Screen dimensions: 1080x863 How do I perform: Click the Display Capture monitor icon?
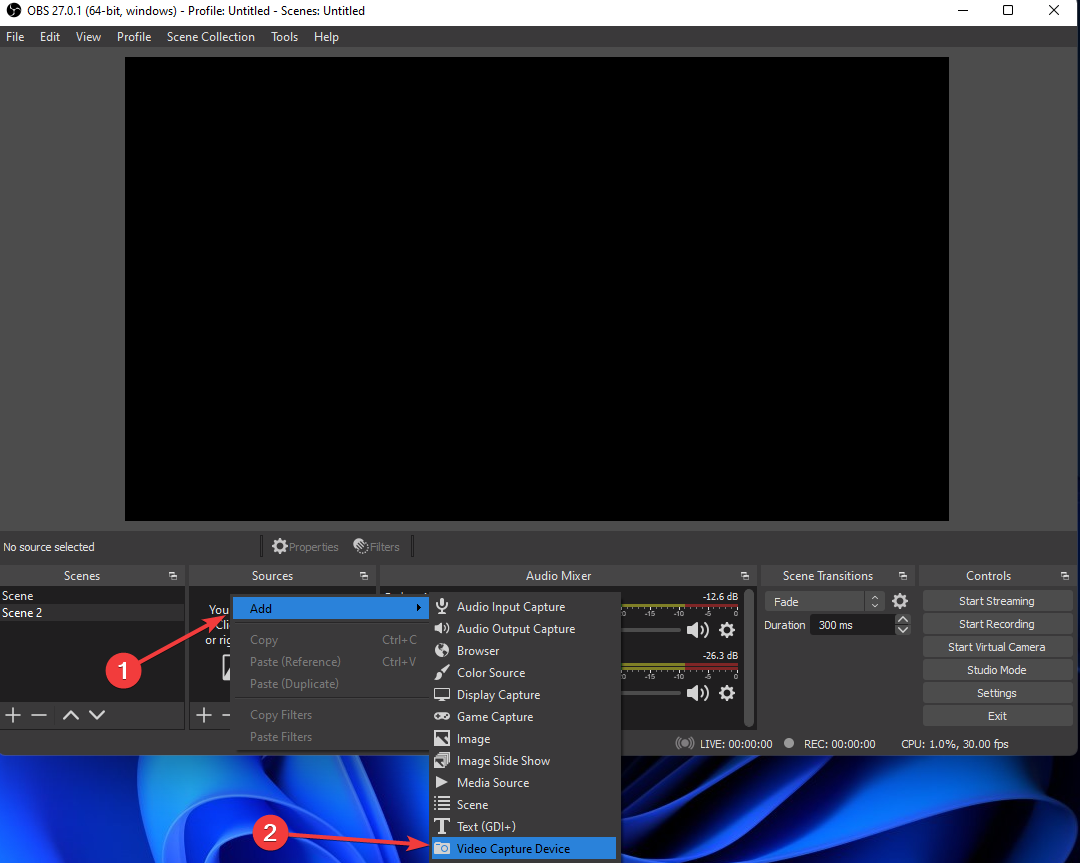click(442, 694)
